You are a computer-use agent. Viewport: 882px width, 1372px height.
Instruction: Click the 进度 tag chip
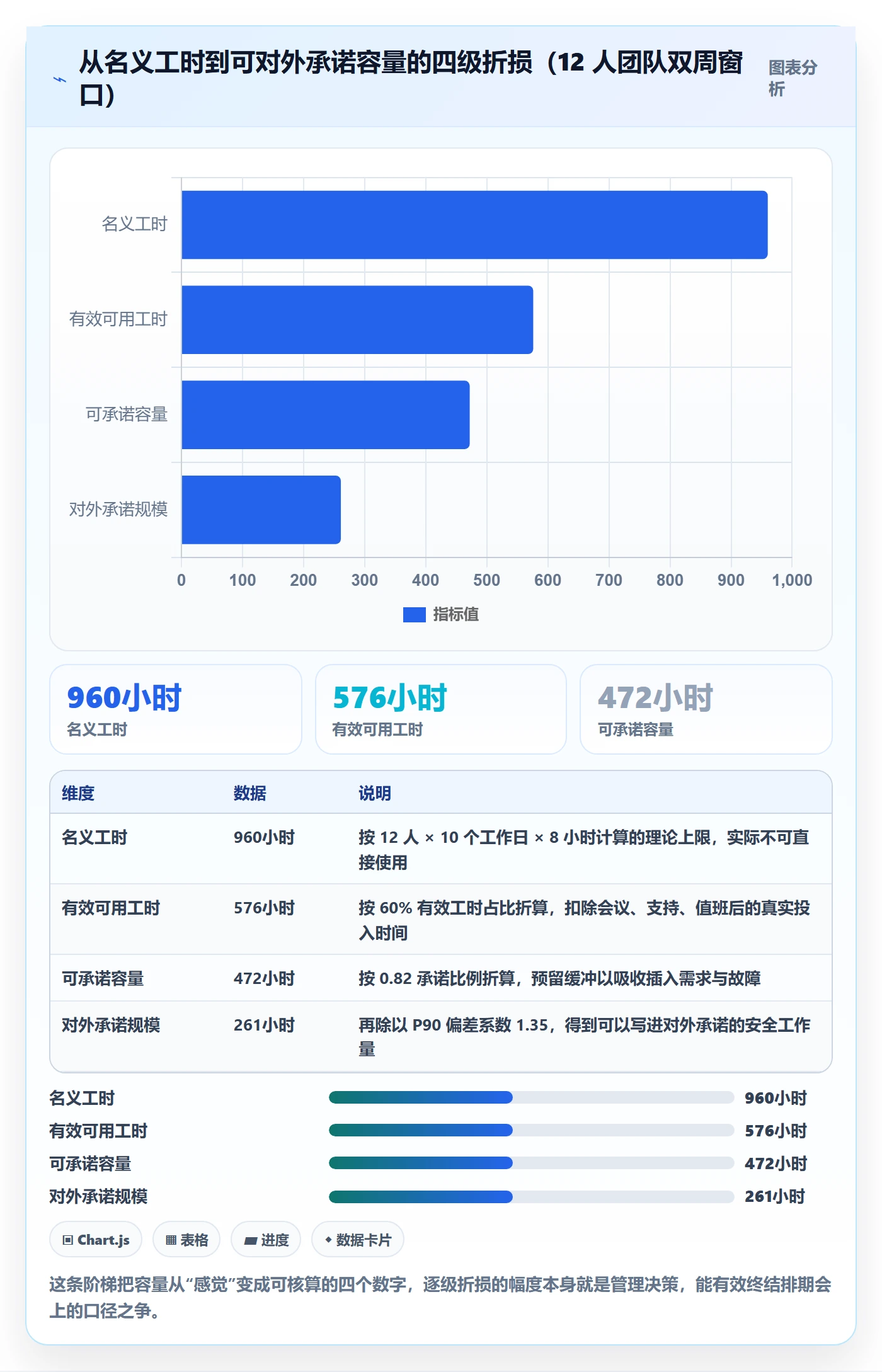coord(266,1240)
